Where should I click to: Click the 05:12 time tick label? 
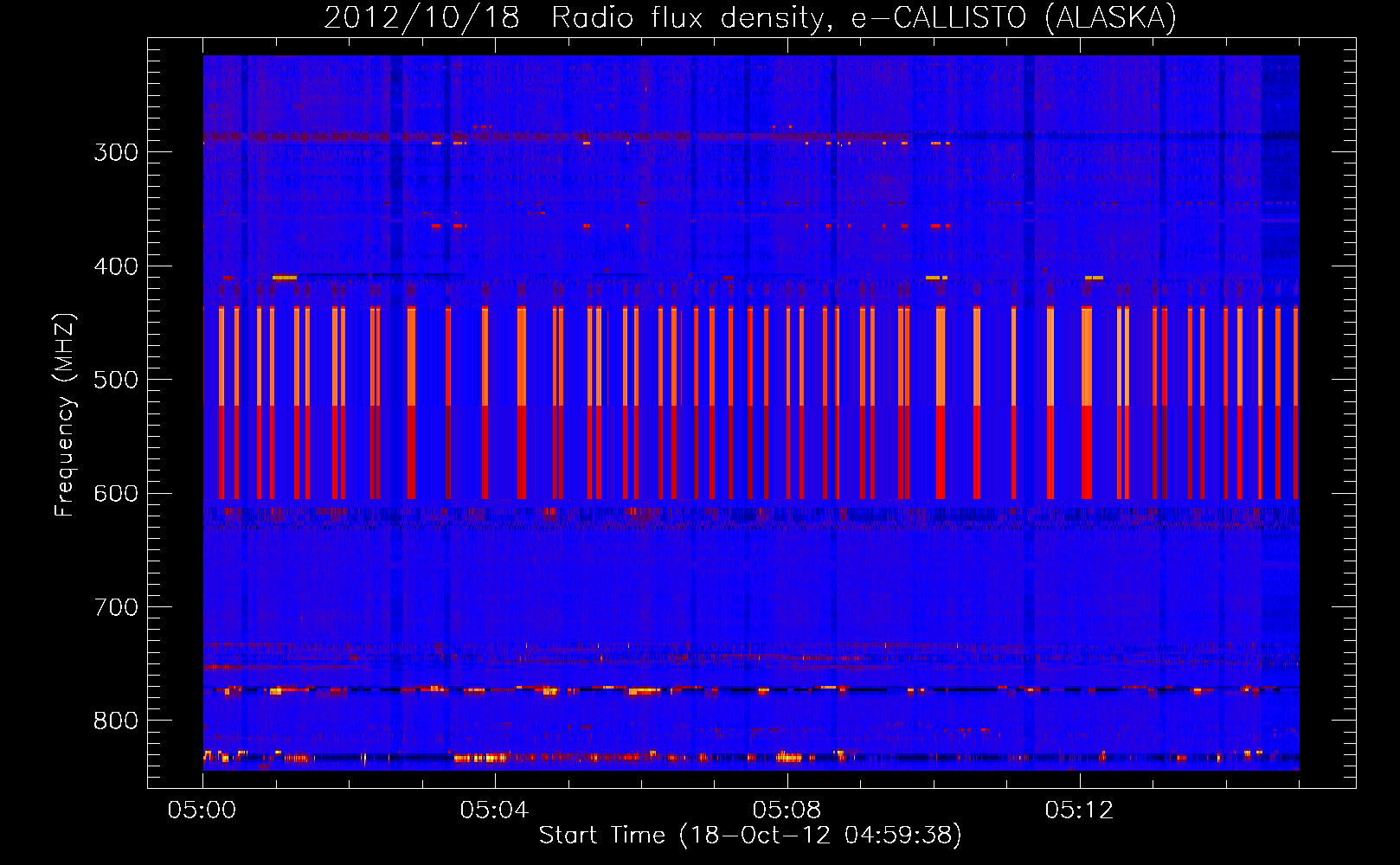[1079, 811]
